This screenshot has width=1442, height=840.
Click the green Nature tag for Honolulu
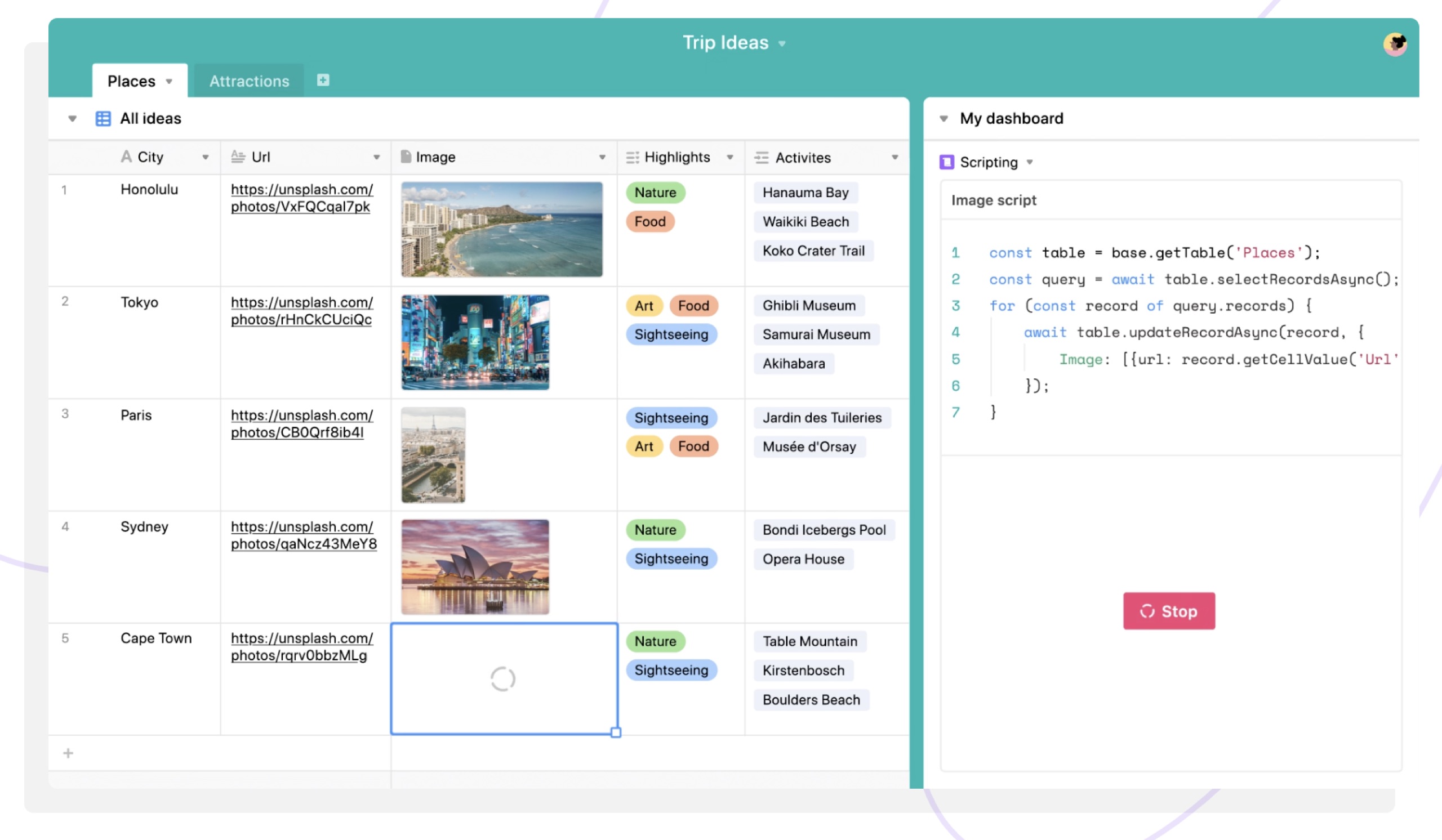click(655, 193)
